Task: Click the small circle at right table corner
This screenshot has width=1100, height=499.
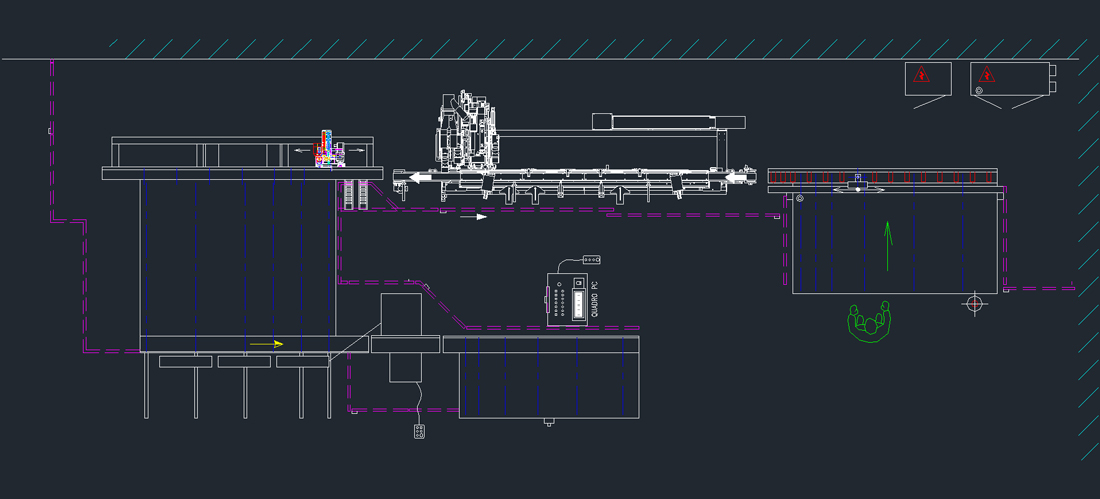Action: click(x=800, y=199)
